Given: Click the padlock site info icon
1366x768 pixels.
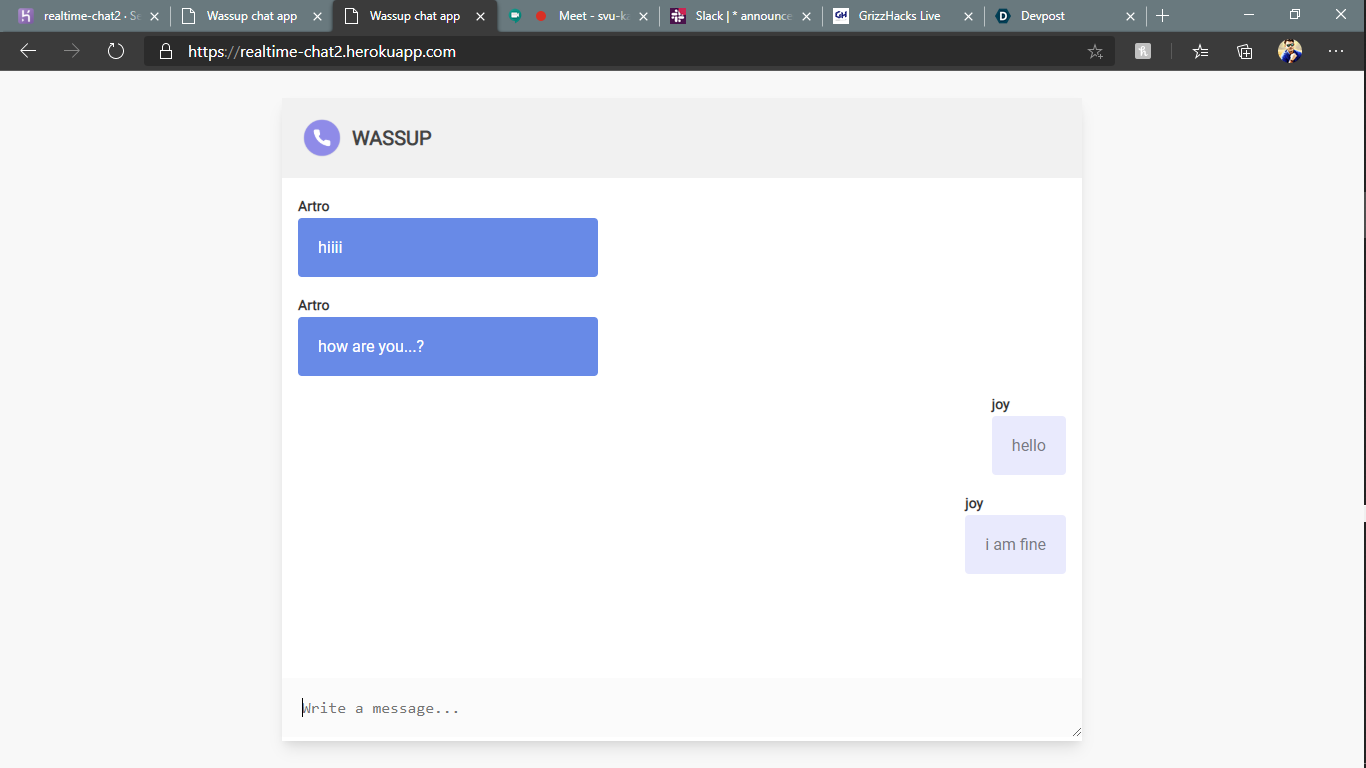Looking at the screenshot, I should click(166, 51).
